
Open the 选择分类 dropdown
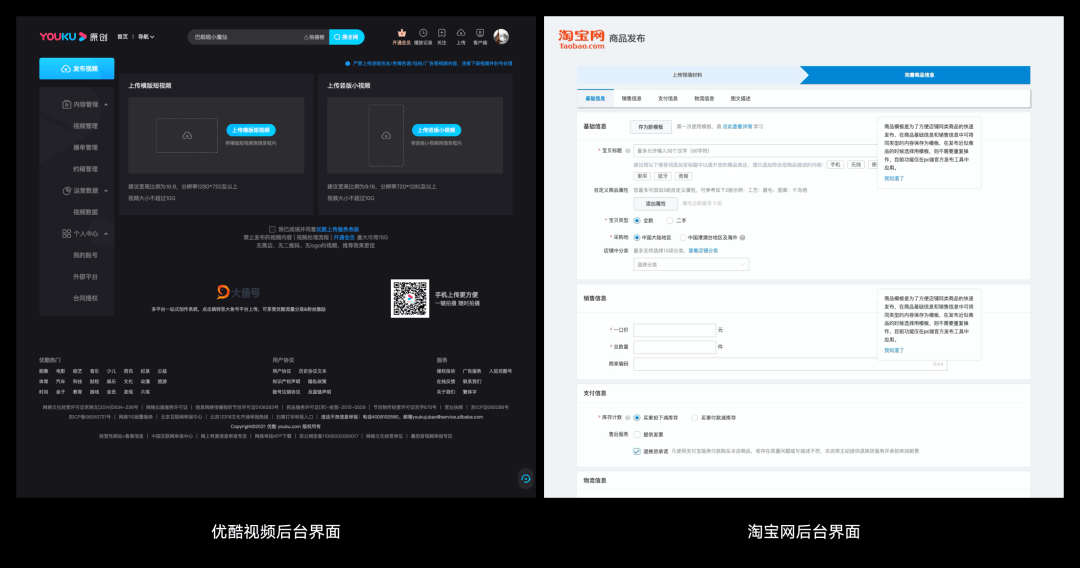coord(691,264)
